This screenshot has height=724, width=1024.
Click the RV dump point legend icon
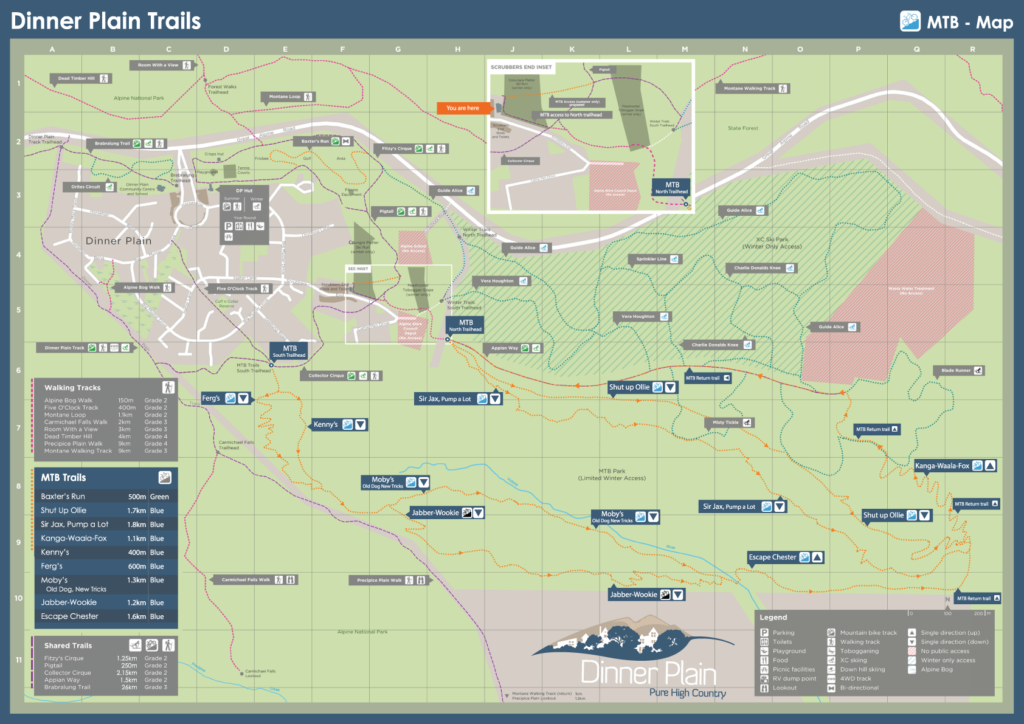766,678
